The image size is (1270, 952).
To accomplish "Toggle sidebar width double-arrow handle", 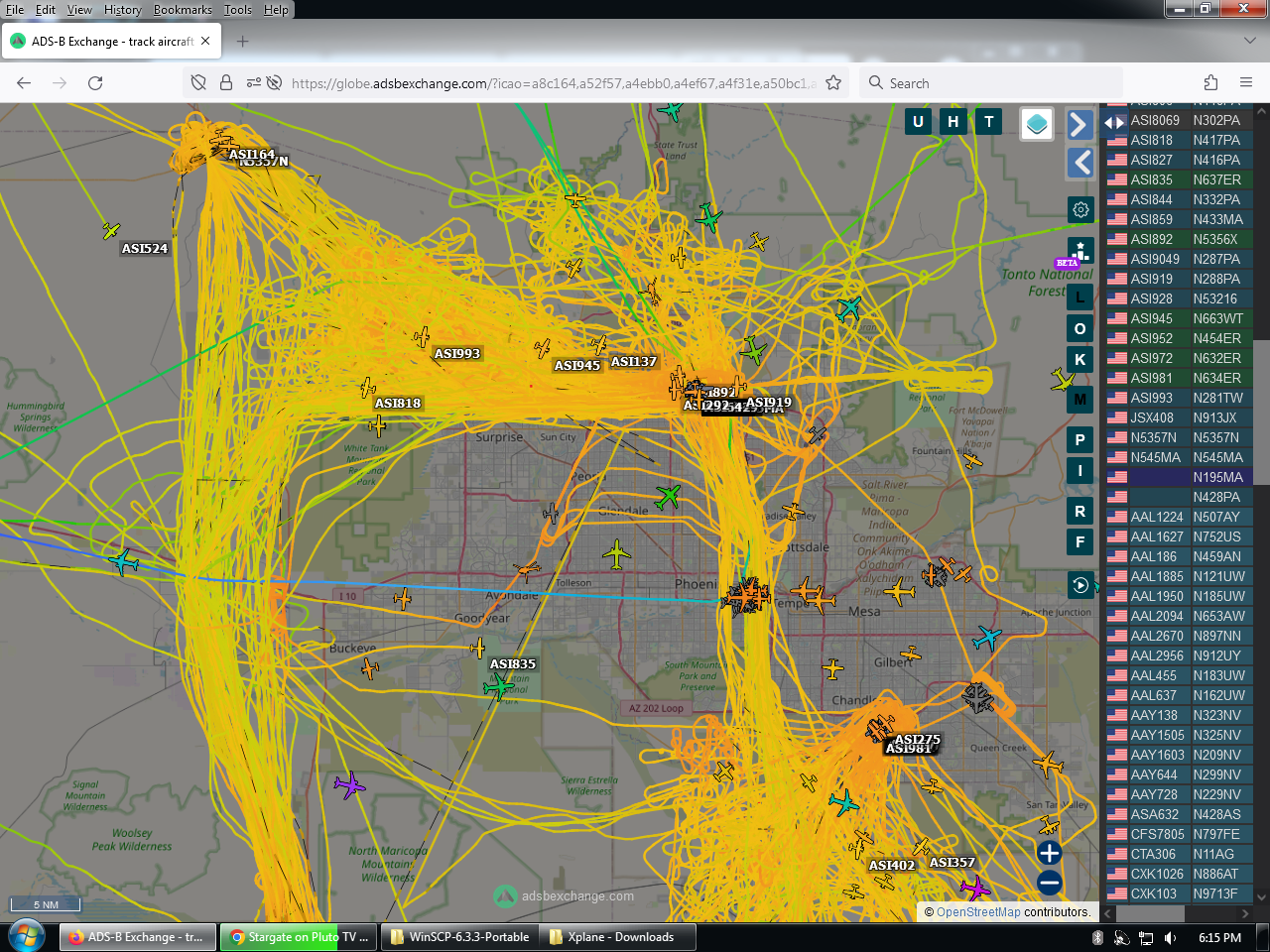I will [x=1115, y=122].
